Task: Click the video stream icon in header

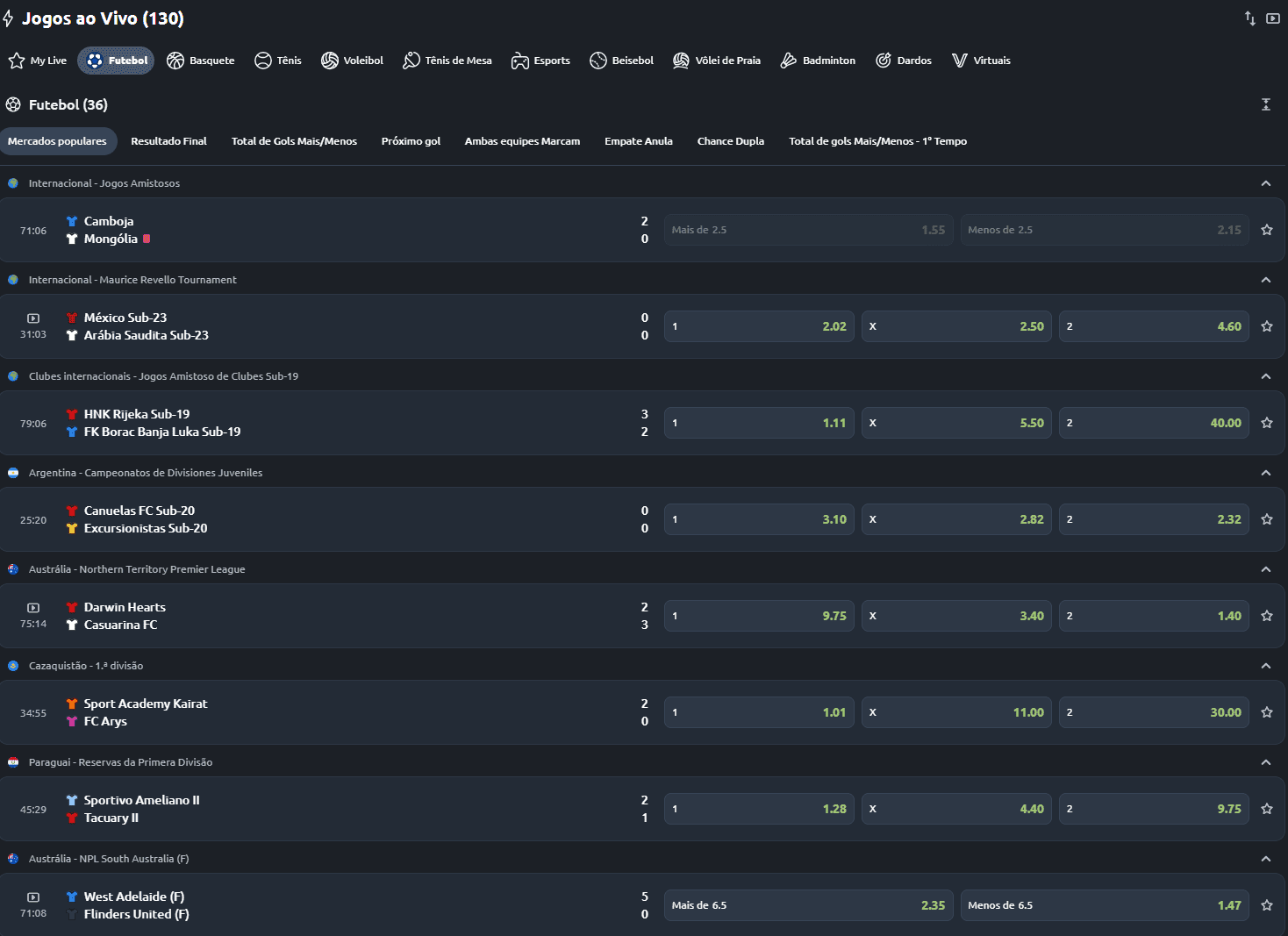Action: click(1272, 18)
